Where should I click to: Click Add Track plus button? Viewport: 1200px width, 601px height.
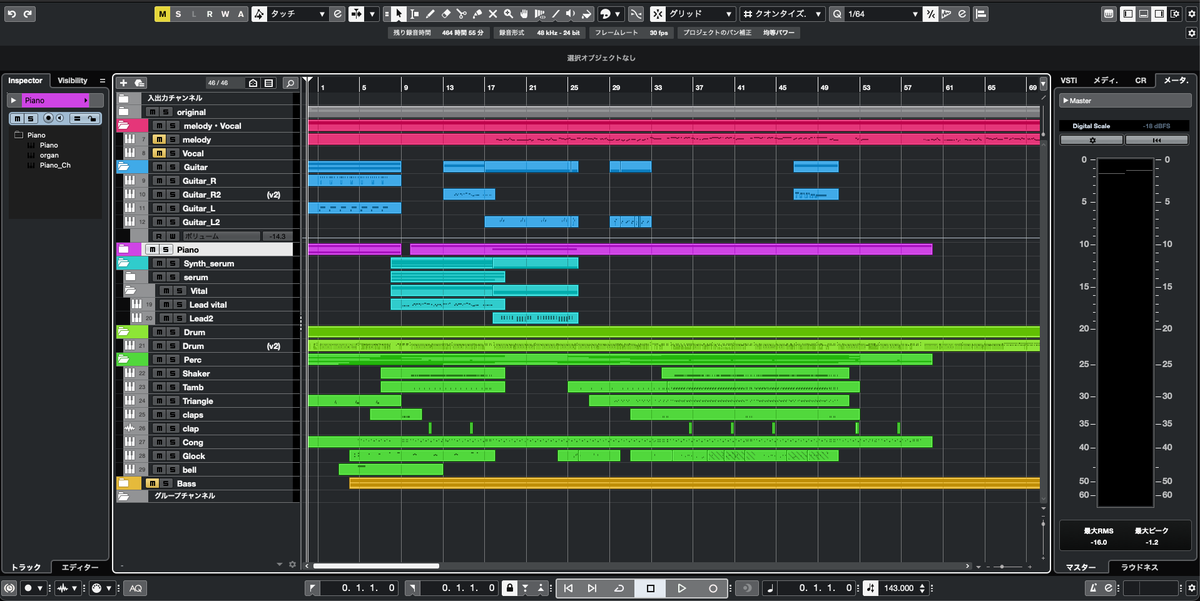click(x=124, y=83)
